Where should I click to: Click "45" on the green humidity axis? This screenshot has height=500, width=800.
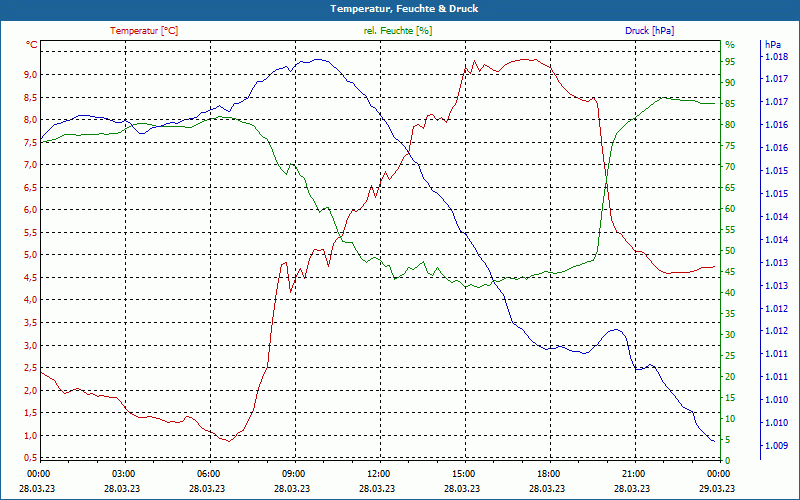730,272
